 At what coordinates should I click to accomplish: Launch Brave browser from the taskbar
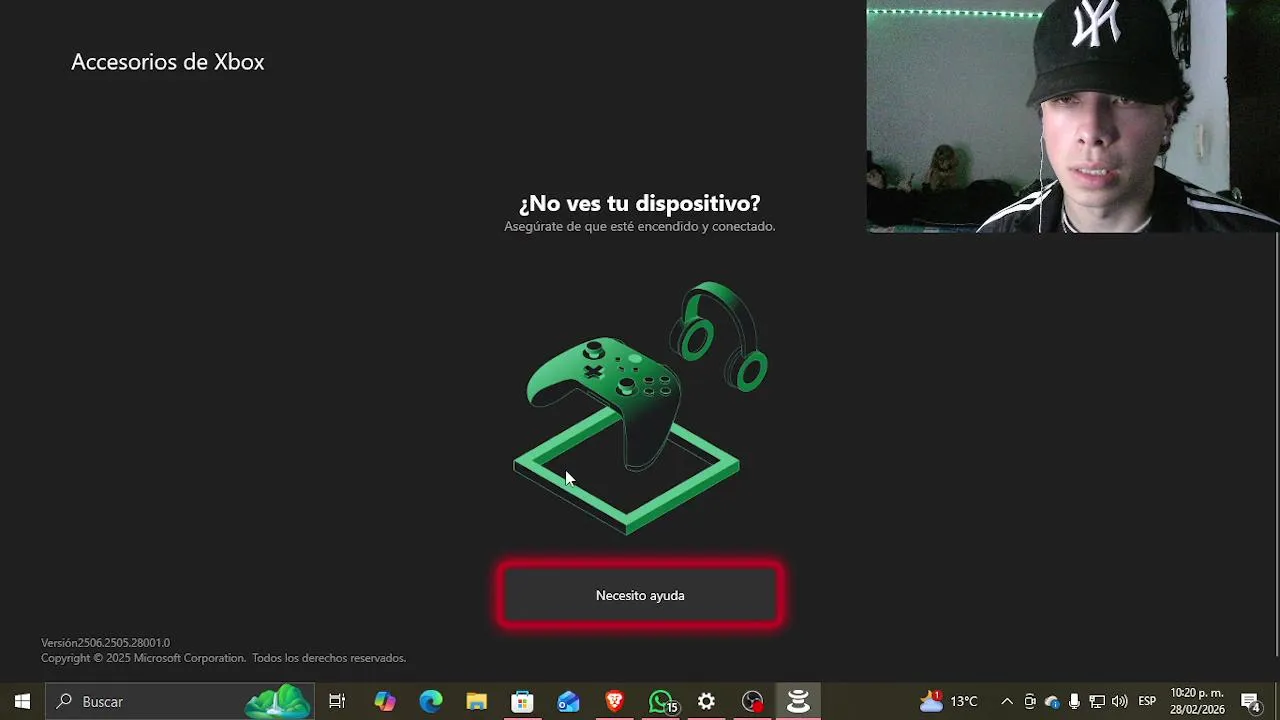(614, 701)
